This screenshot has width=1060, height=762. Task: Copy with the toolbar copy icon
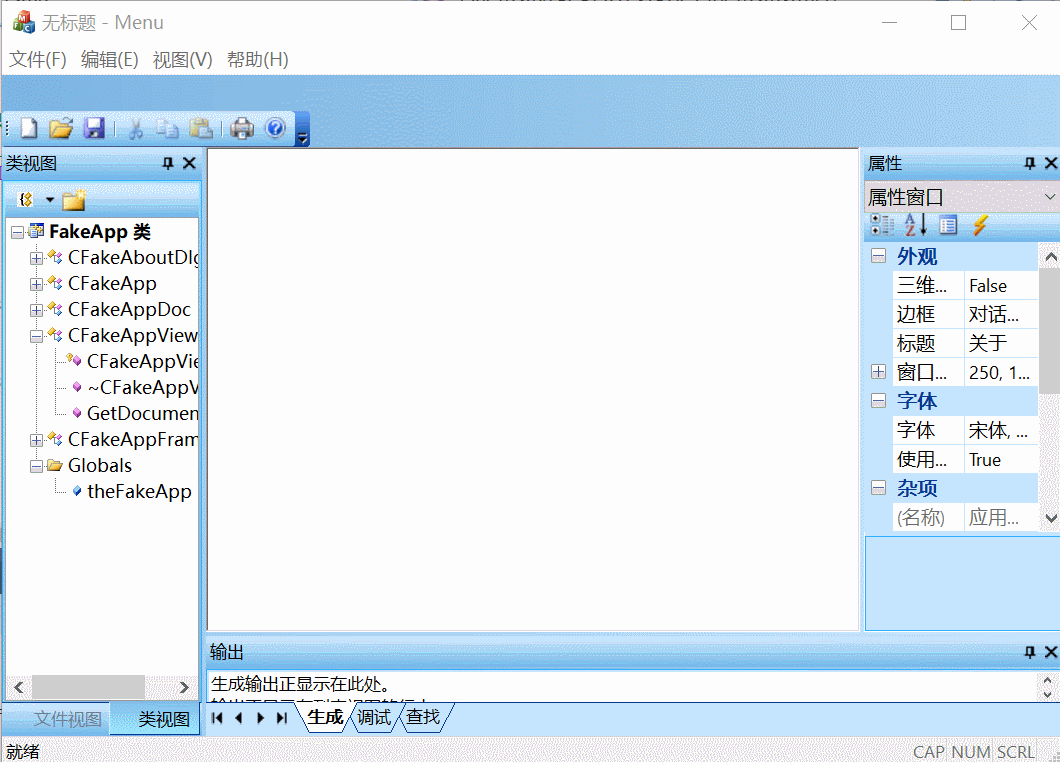[167, 128]
